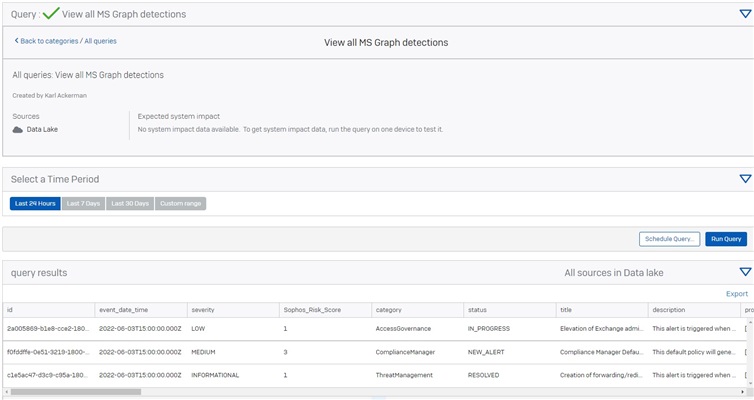Export the query results
Viewport: 754px width, 400px height.
click(x=737, y=294)
